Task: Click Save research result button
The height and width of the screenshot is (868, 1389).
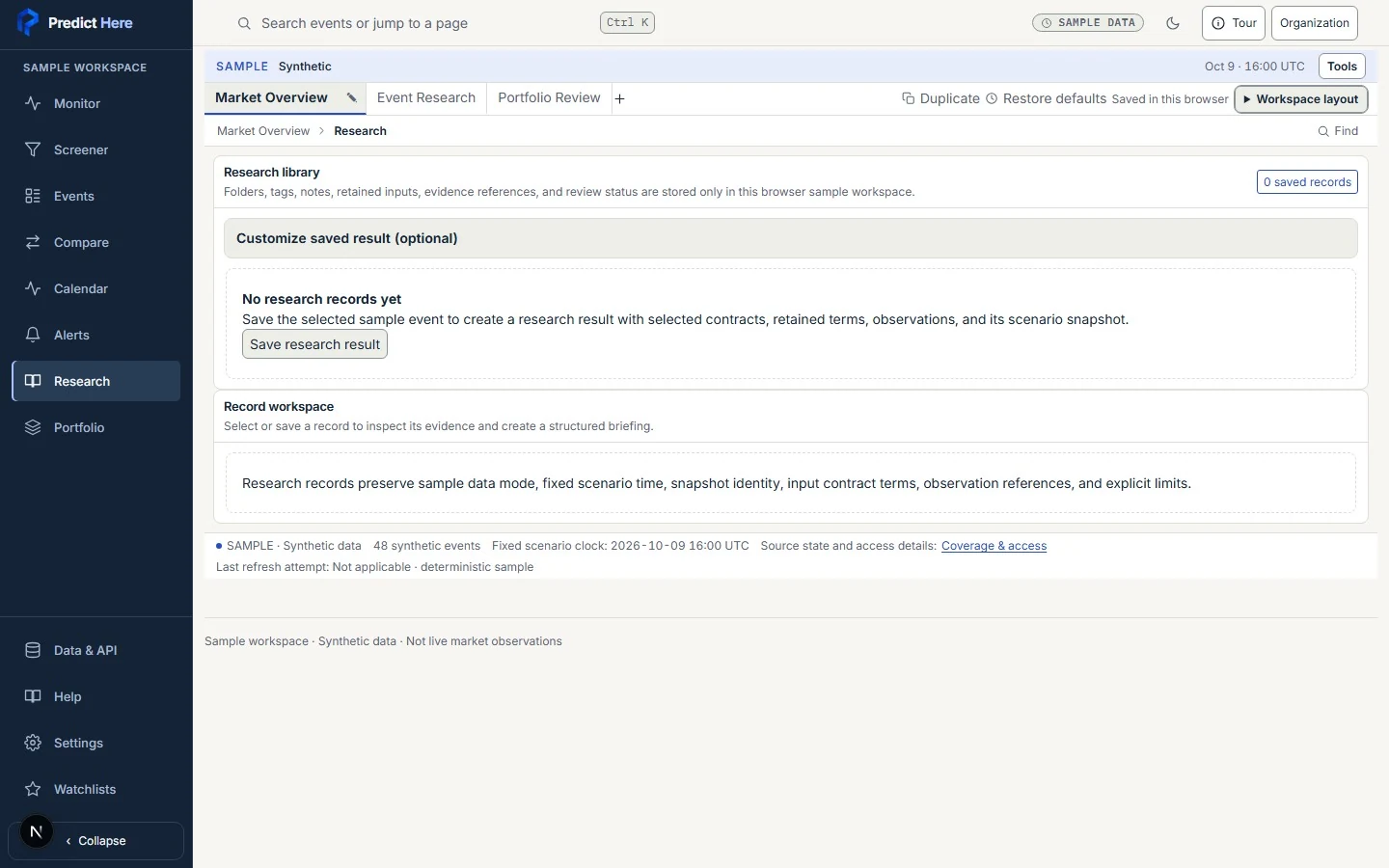Action: 314,344
